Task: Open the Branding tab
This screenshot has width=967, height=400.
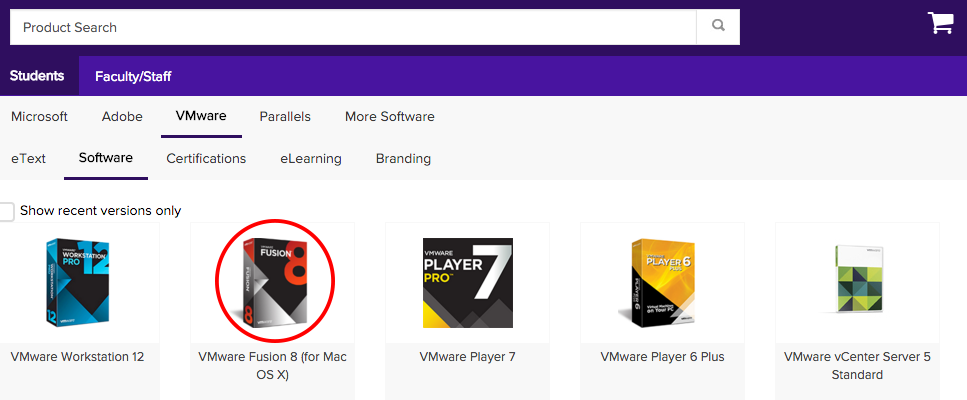Action: pyautogui.click(x=403, y=159)
